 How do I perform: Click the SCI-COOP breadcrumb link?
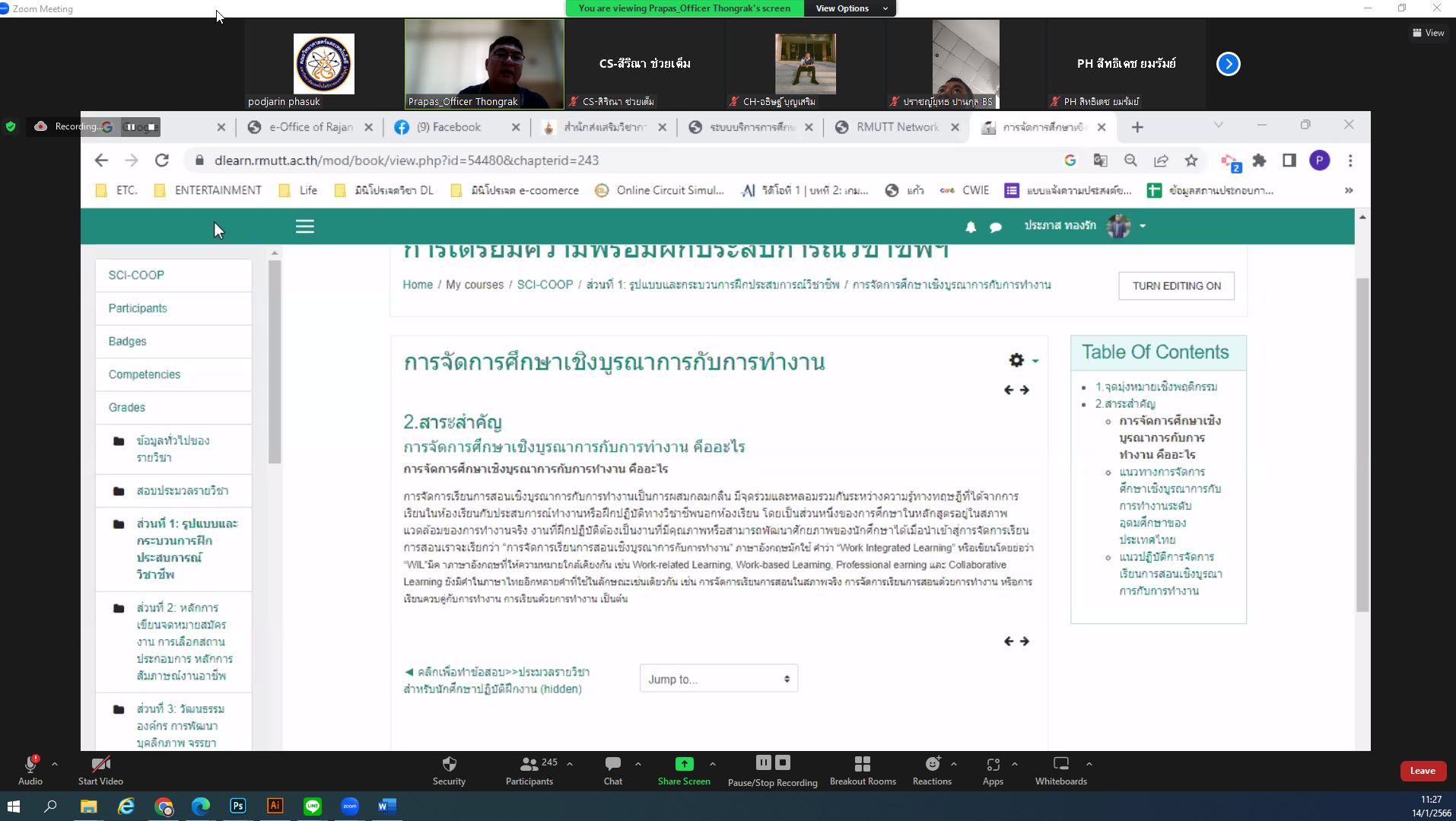tap(545, 285)
